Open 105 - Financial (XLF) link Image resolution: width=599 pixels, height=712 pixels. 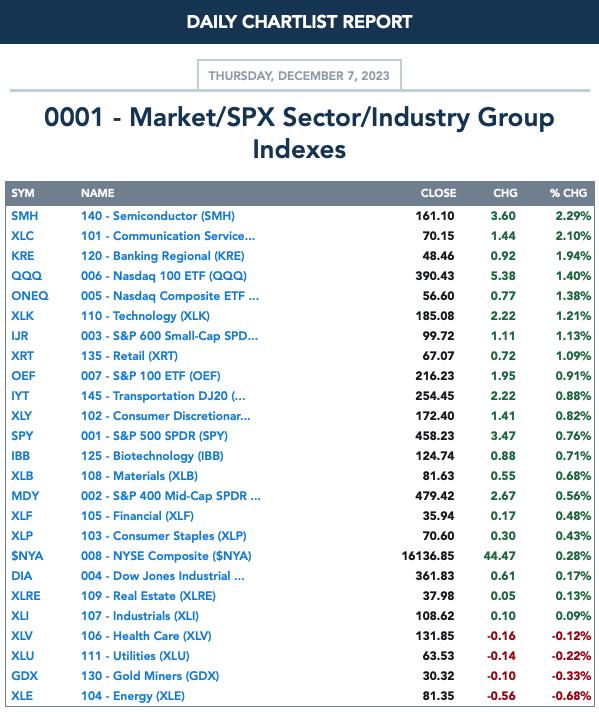137,515
